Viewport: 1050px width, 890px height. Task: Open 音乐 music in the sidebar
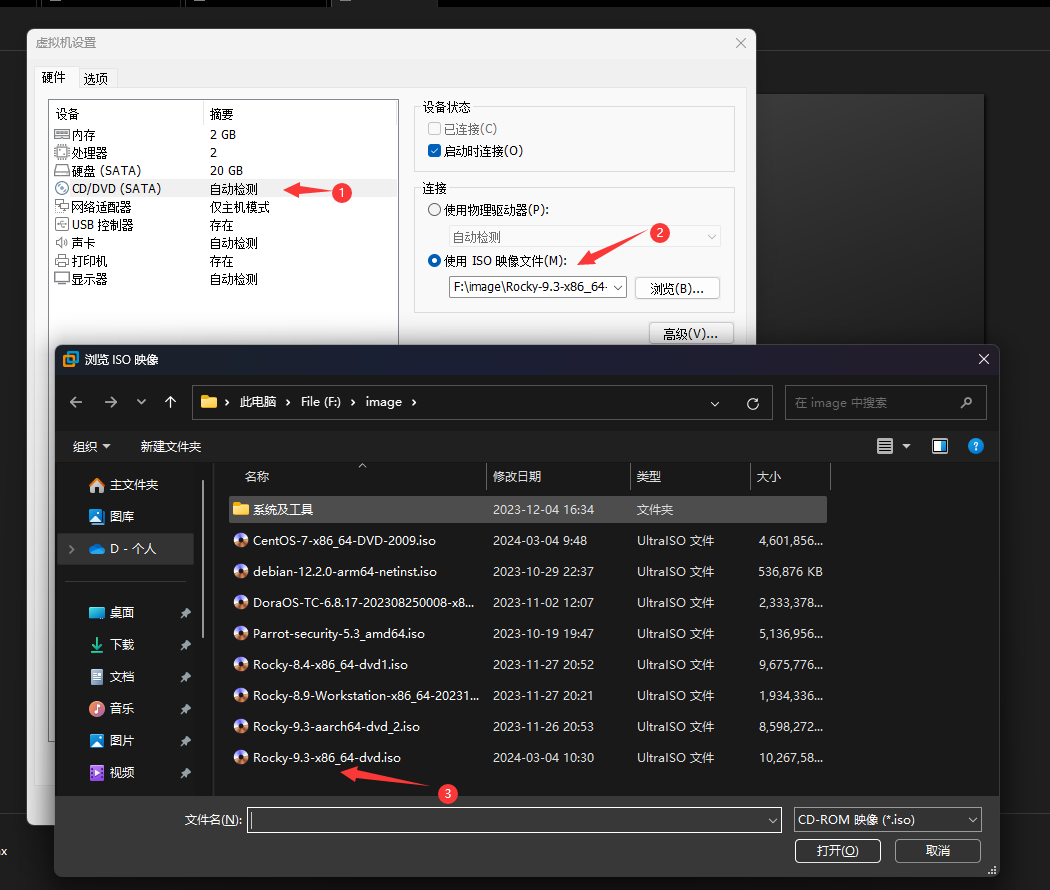[x=112, y=709]
